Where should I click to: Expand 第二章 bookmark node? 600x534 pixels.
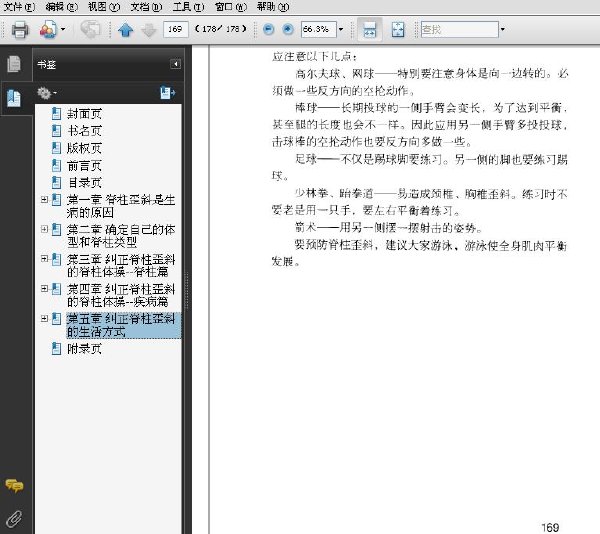[44, 229]
